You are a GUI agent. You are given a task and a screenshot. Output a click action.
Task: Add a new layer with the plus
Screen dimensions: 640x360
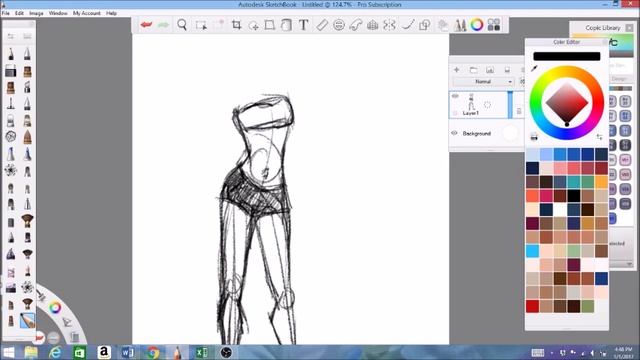(x=456, y=70)
